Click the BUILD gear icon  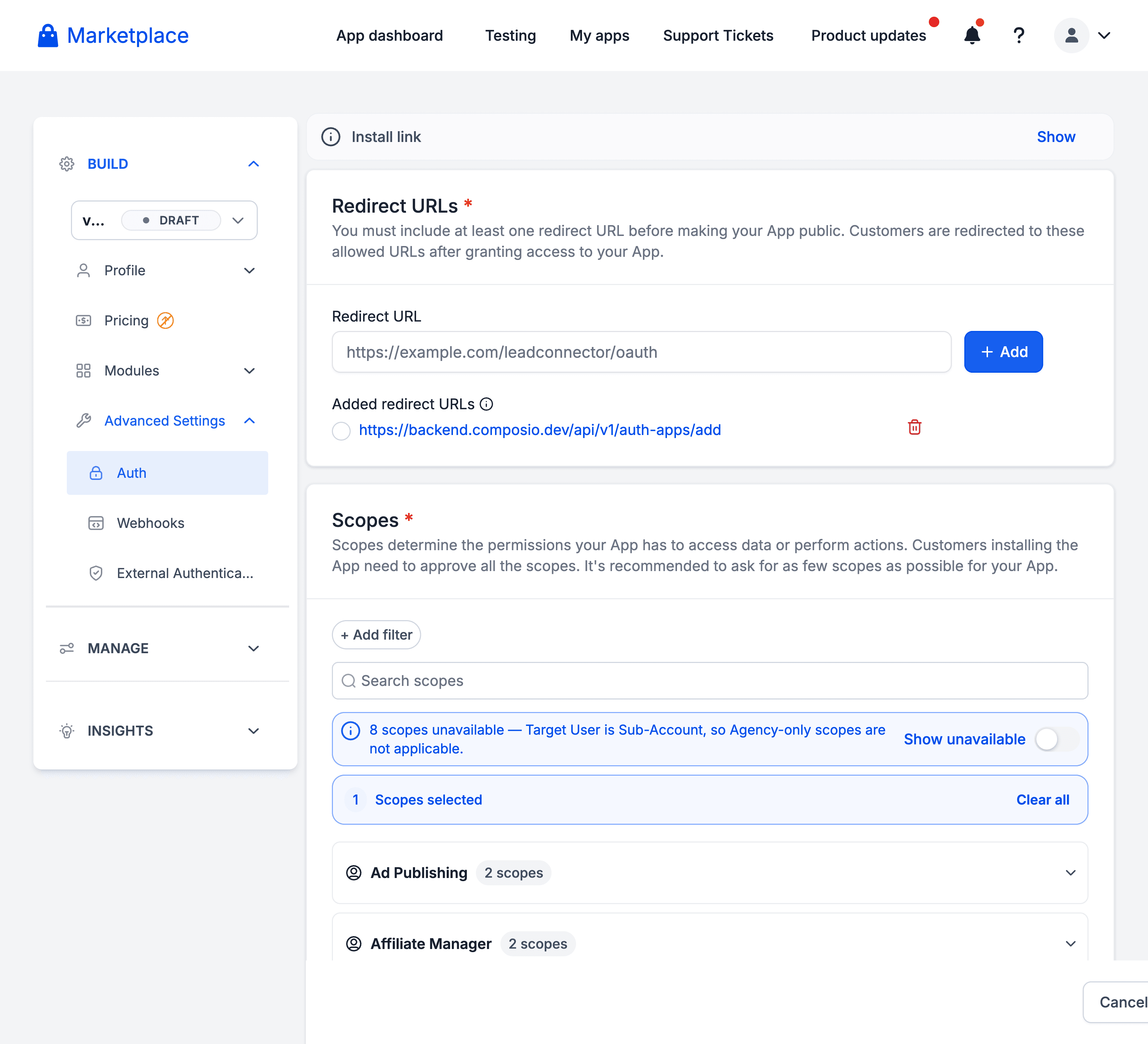click(67, 164)
